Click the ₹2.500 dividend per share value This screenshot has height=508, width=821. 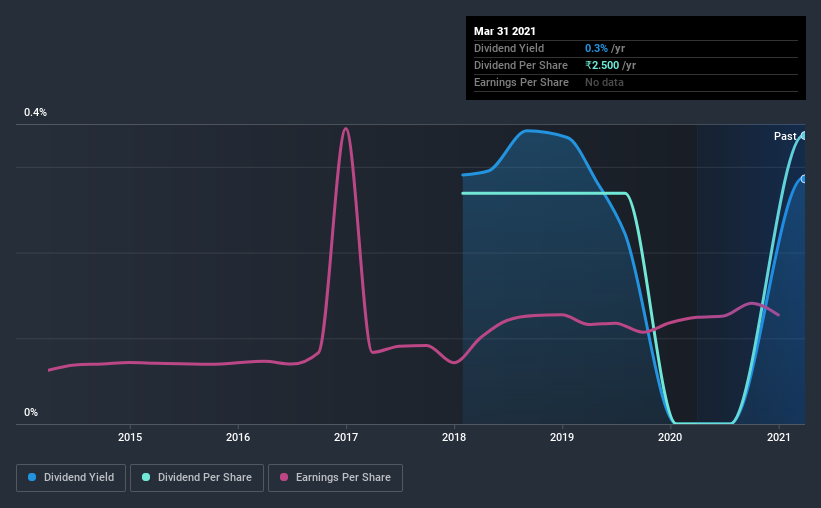[602, 65]
